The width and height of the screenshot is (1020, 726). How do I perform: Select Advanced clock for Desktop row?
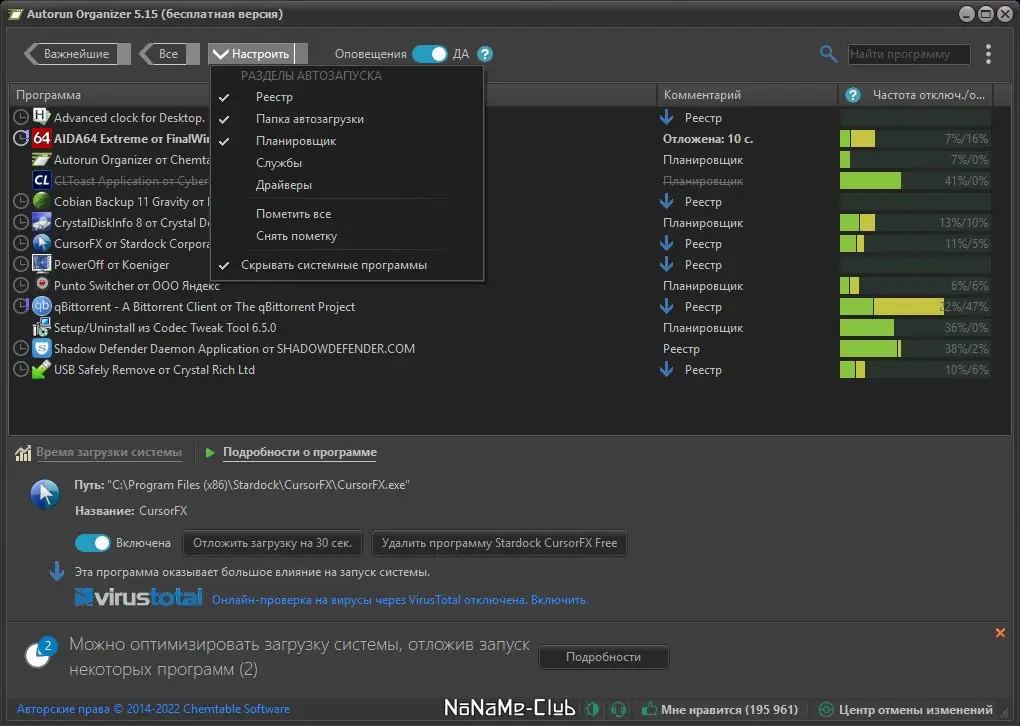point(129,118)
